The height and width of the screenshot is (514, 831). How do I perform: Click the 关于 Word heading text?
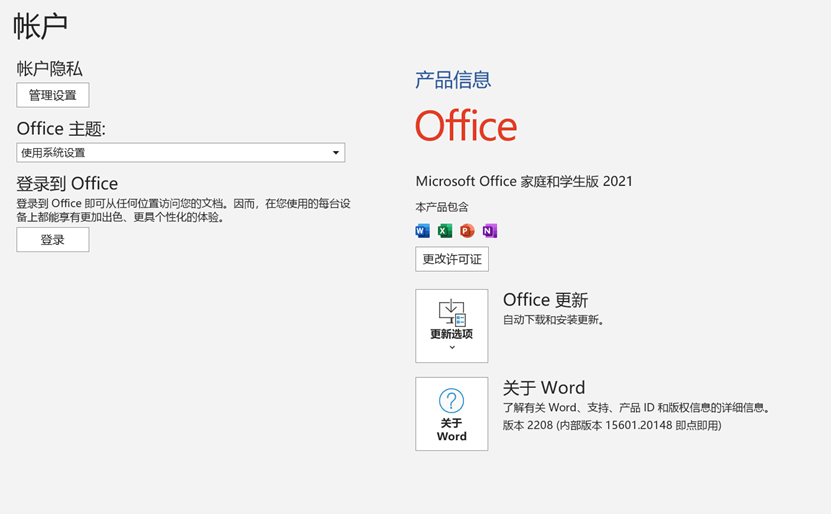[x=544, y=387]
